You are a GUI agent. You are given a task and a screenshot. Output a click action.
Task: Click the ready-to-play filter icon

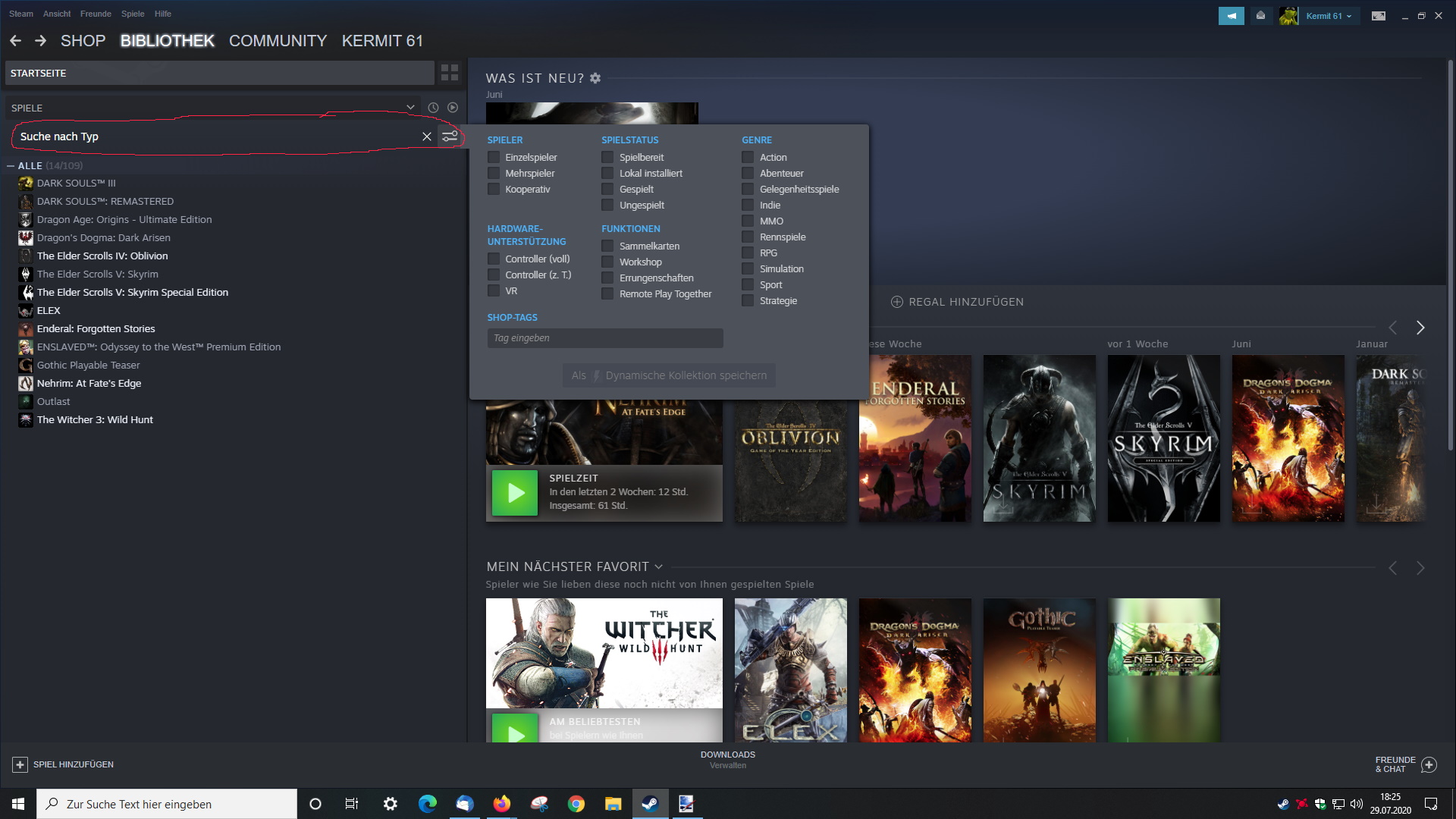pos(453,108)
